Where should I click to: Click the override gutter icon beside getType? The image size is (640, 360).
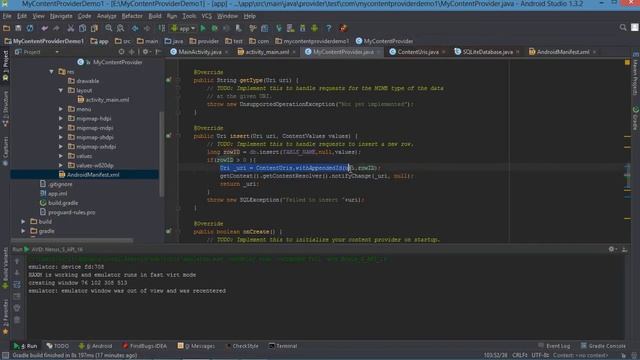[x=169, y=80]
